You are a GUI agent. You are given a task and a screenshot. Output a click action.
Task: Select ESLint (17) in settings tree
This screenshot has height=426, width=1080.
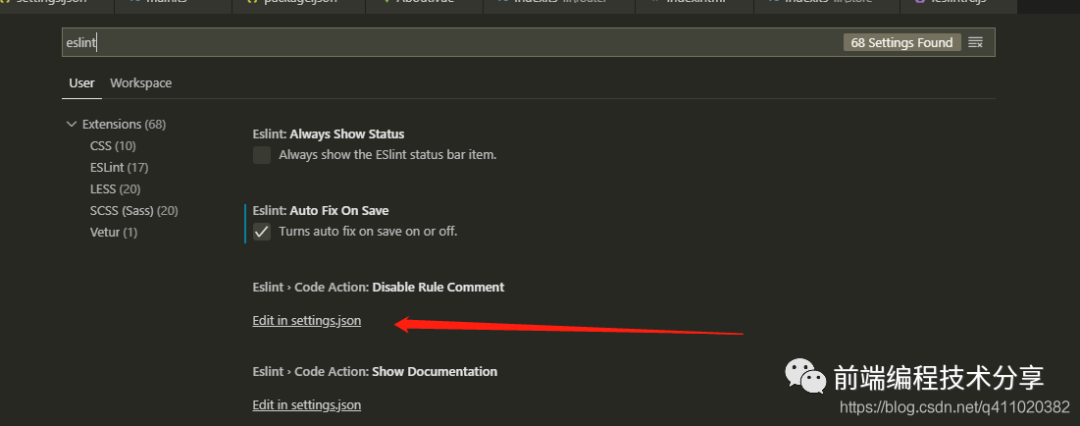pos(119,168)
